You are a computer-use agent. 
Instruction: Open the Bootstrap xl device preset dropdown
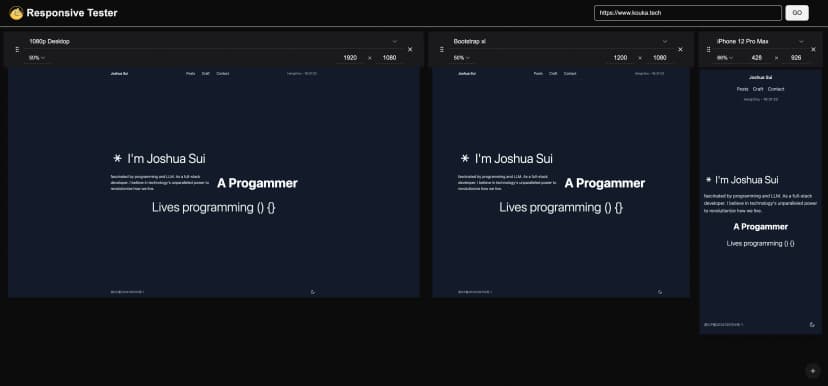pos(560,41)
